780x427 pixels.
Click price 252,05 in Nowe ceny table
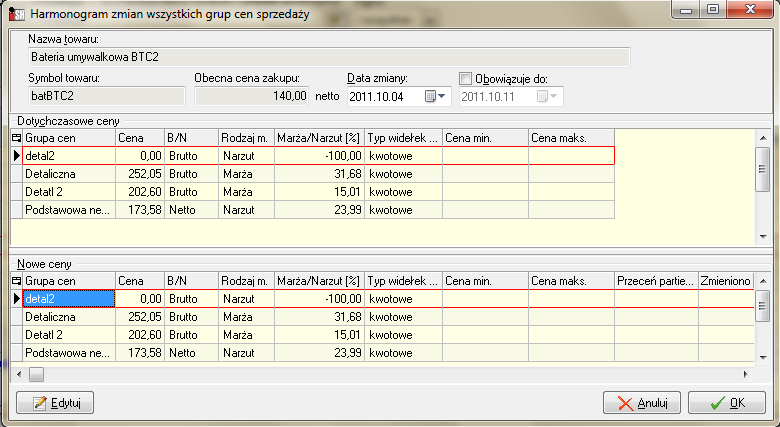[140, 317]
